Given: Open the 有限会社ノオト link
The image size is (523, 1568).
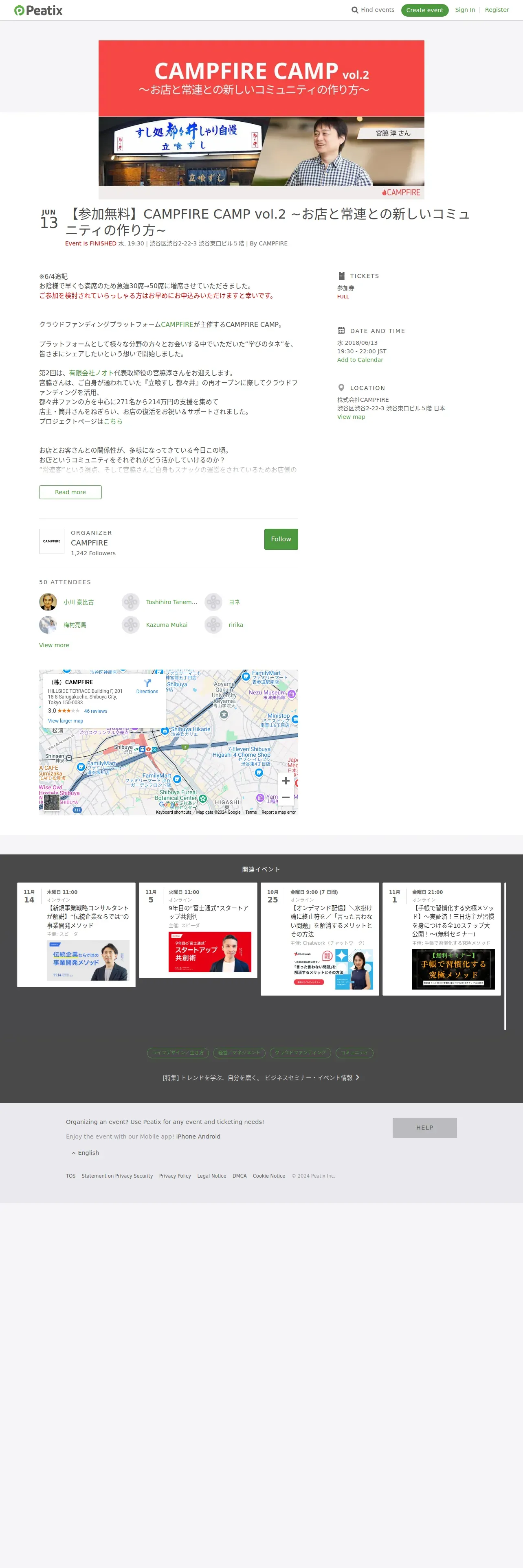Looking at the screenshot, I should tap(91, 373).
